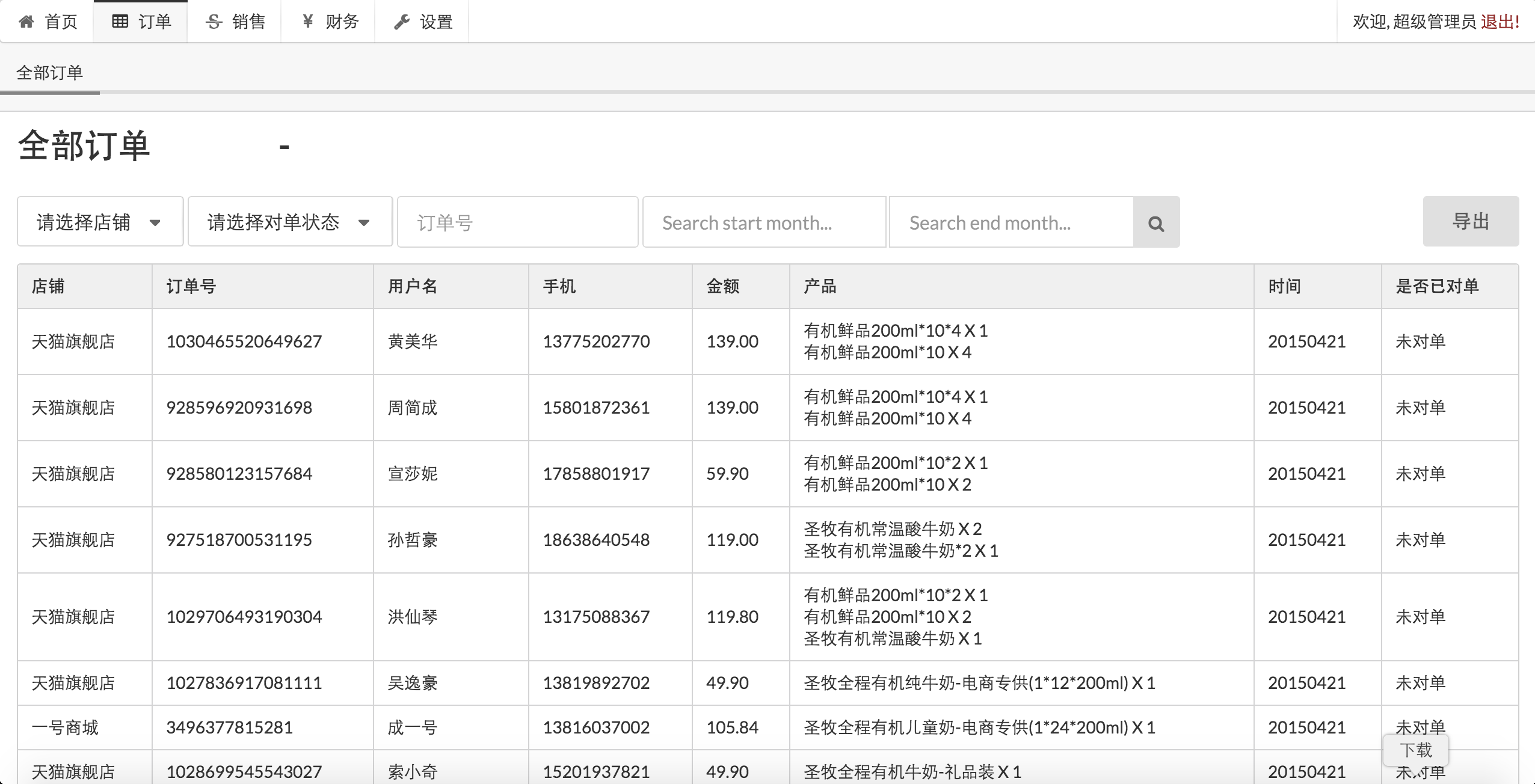Click the 金额 column header
1535x784 pixels.
pyautogui.click(x=723, y=286)
